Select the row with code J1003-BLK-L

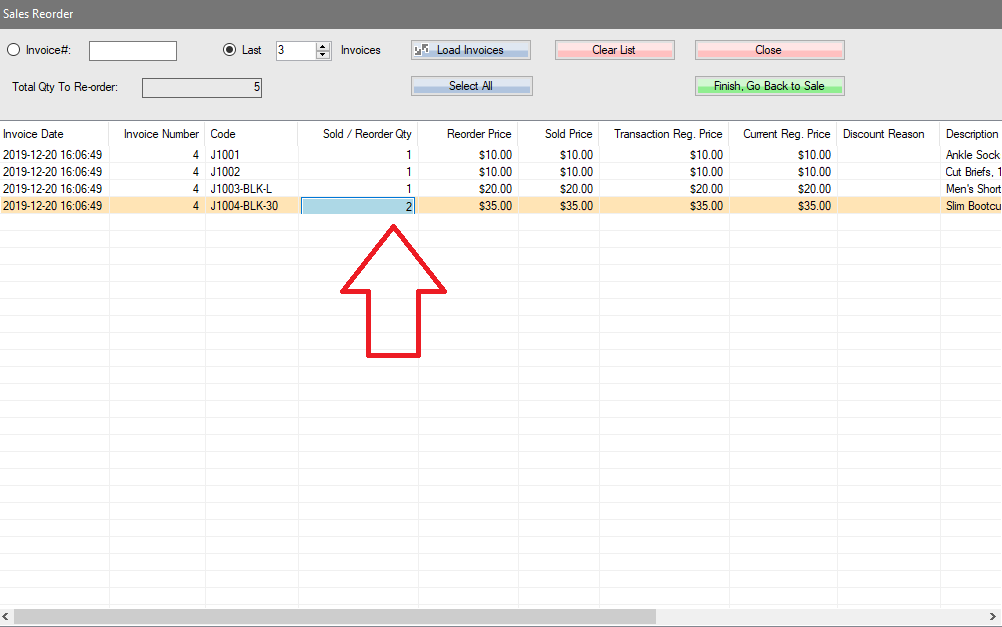pyautogui.click(x=501, y=189)
